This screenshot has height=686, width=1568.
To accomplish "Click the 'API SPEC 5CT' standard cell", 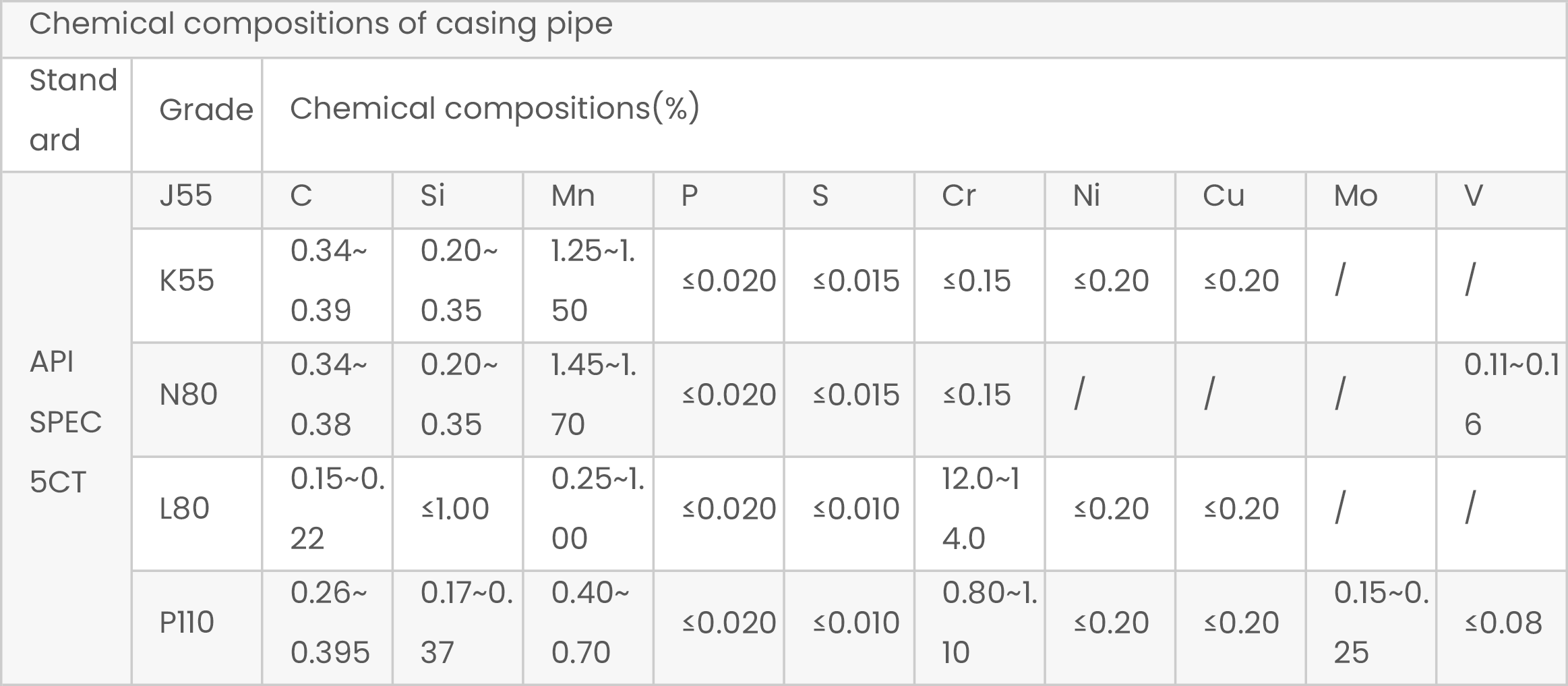I will [65, 422].
